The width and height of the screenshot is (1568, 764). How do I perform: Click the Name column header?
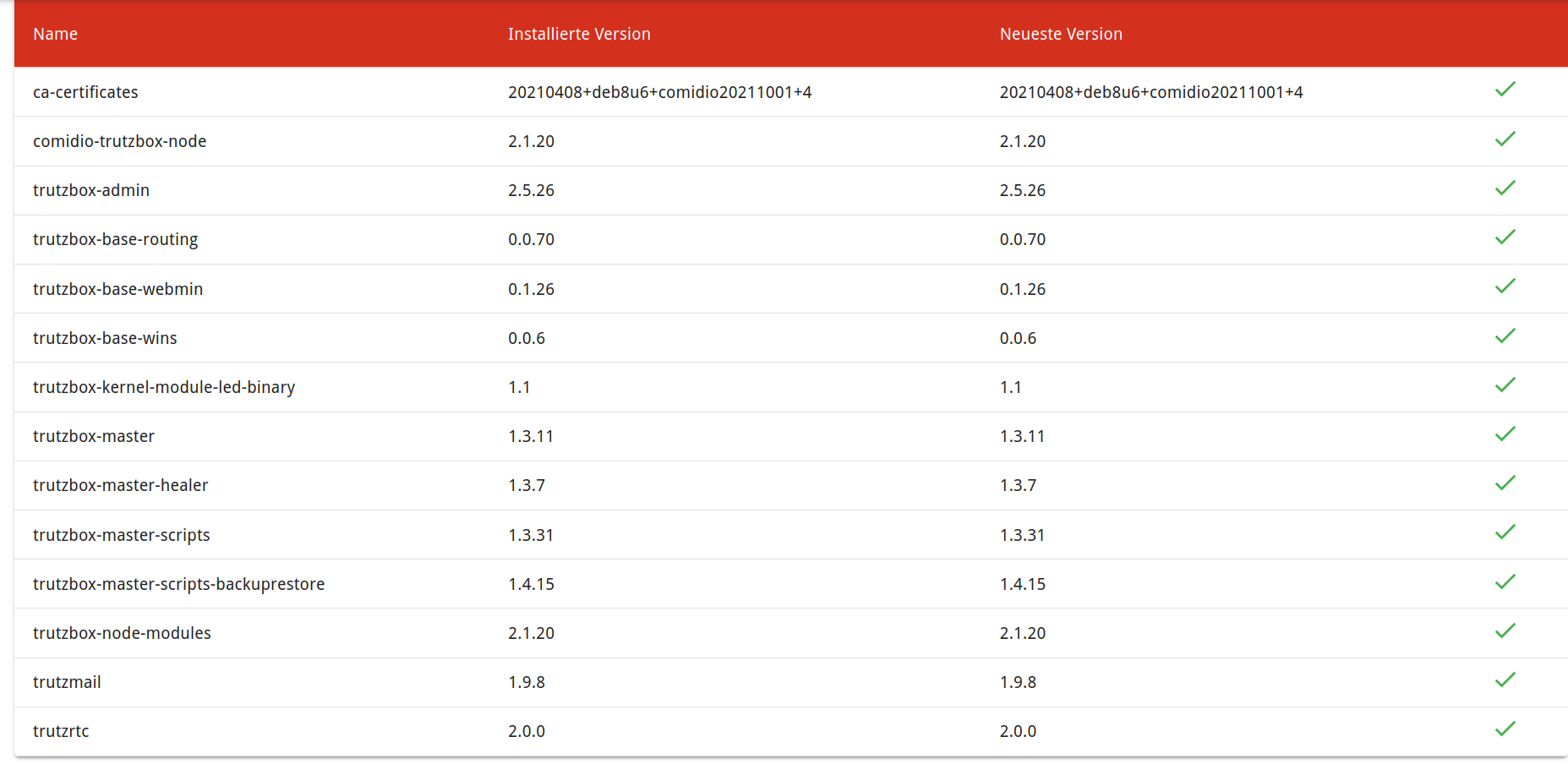[56, 34]
